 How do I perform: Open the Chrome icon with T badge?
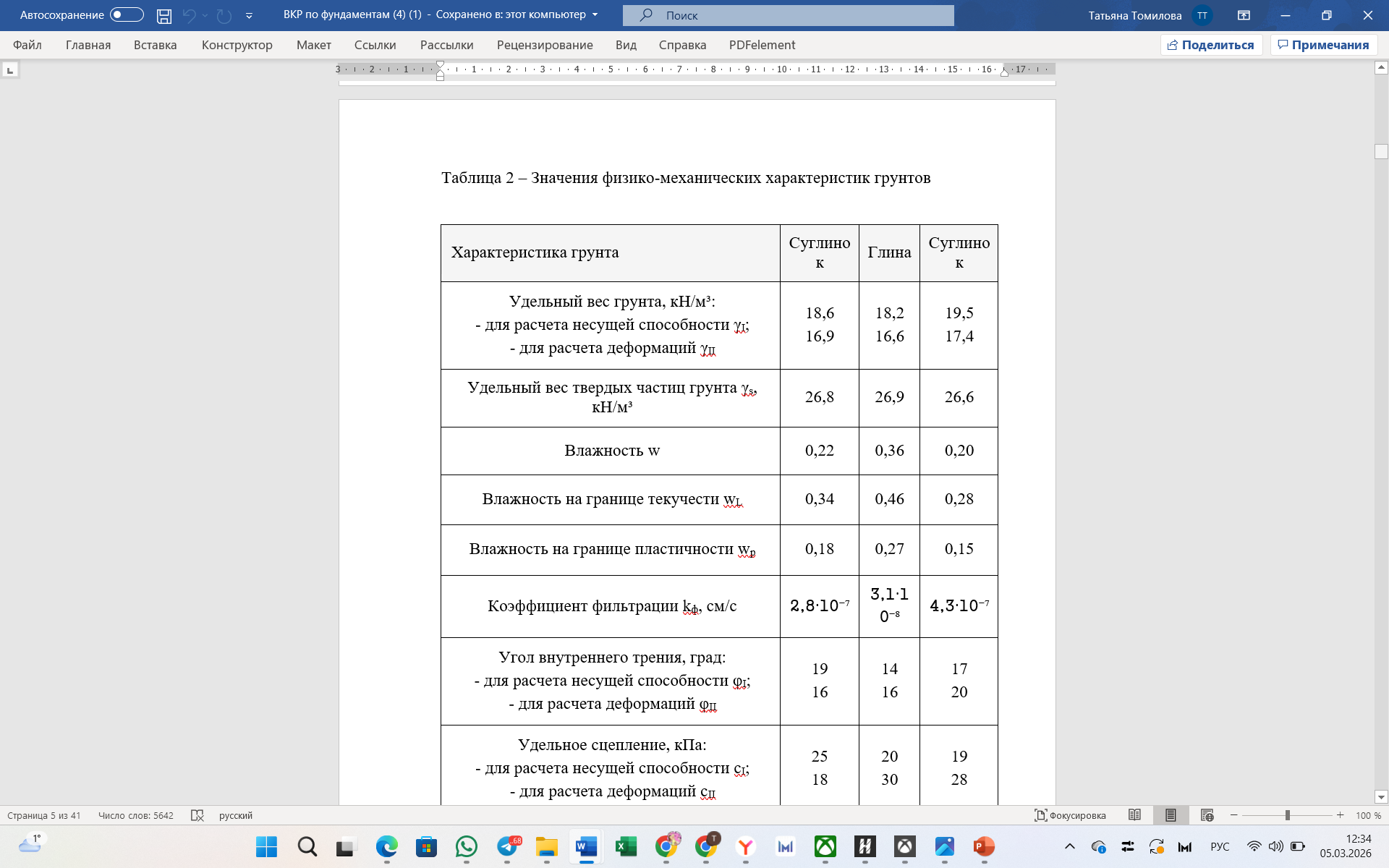coord(706,846)
